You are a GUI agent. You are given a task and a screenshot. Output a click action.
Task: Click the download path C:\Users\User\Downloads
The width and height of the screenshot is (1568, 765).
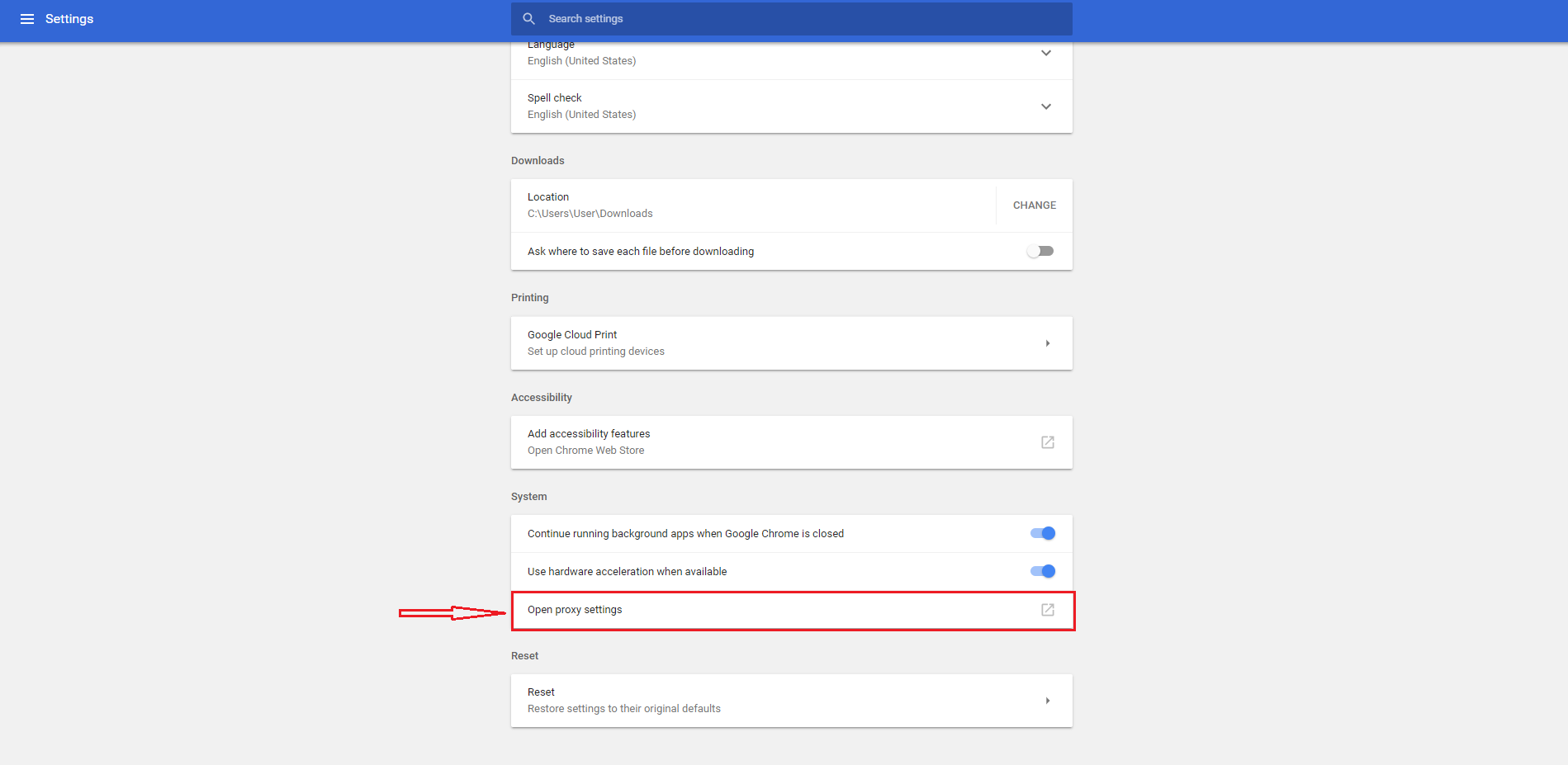590,214
